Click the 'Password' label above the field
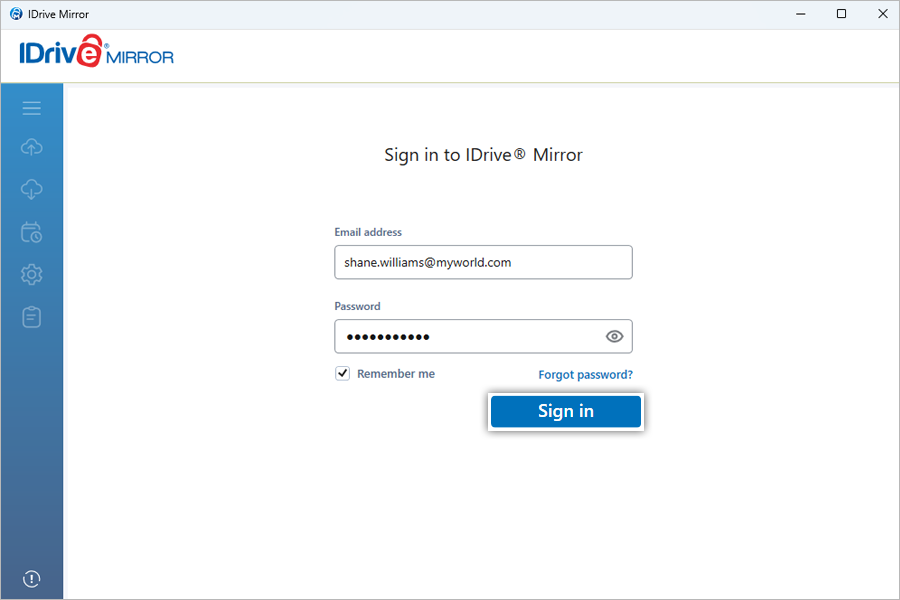 [x=357, y=306]
